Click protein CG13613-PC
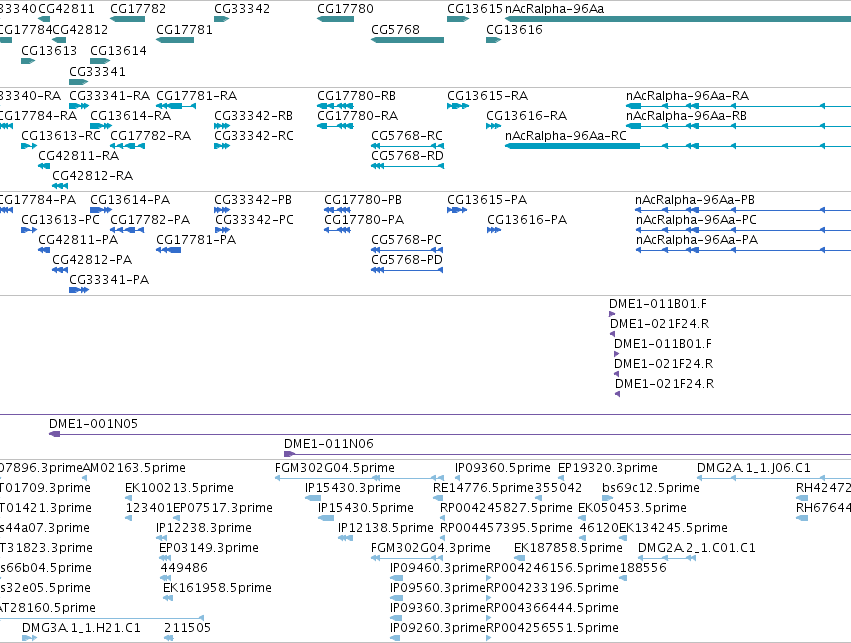 [60, 220]
